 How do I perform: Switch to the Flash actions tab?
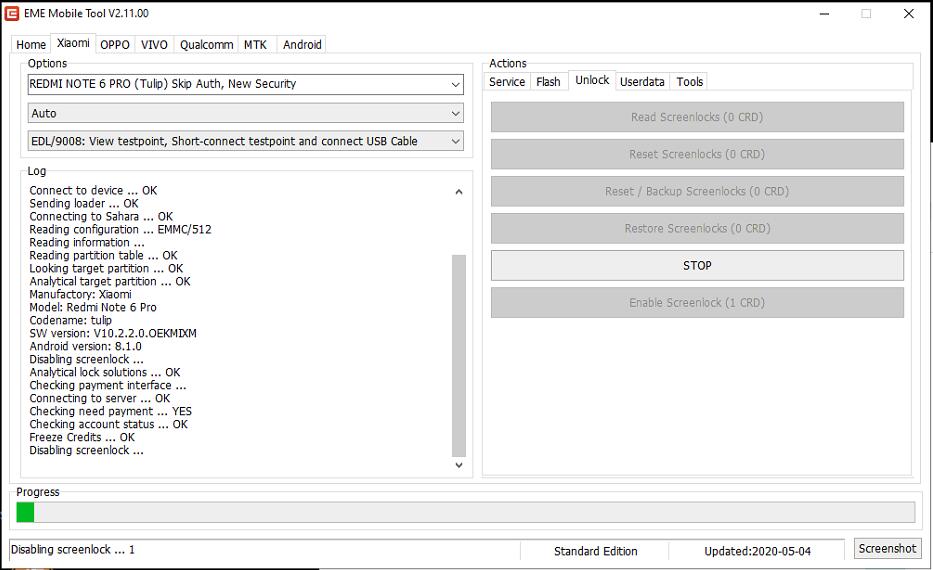[x=548, y=82]
